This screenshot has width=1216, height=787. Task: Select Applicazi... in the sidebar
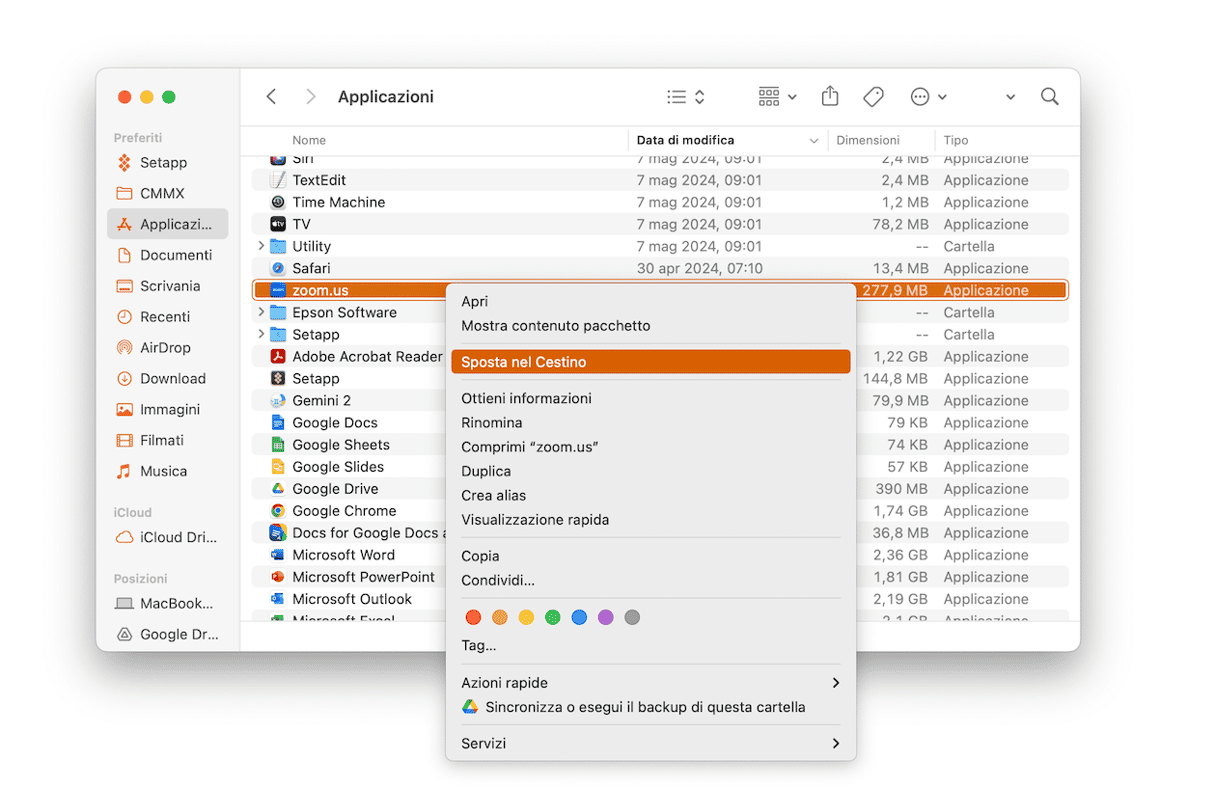[x=167, y=224]
